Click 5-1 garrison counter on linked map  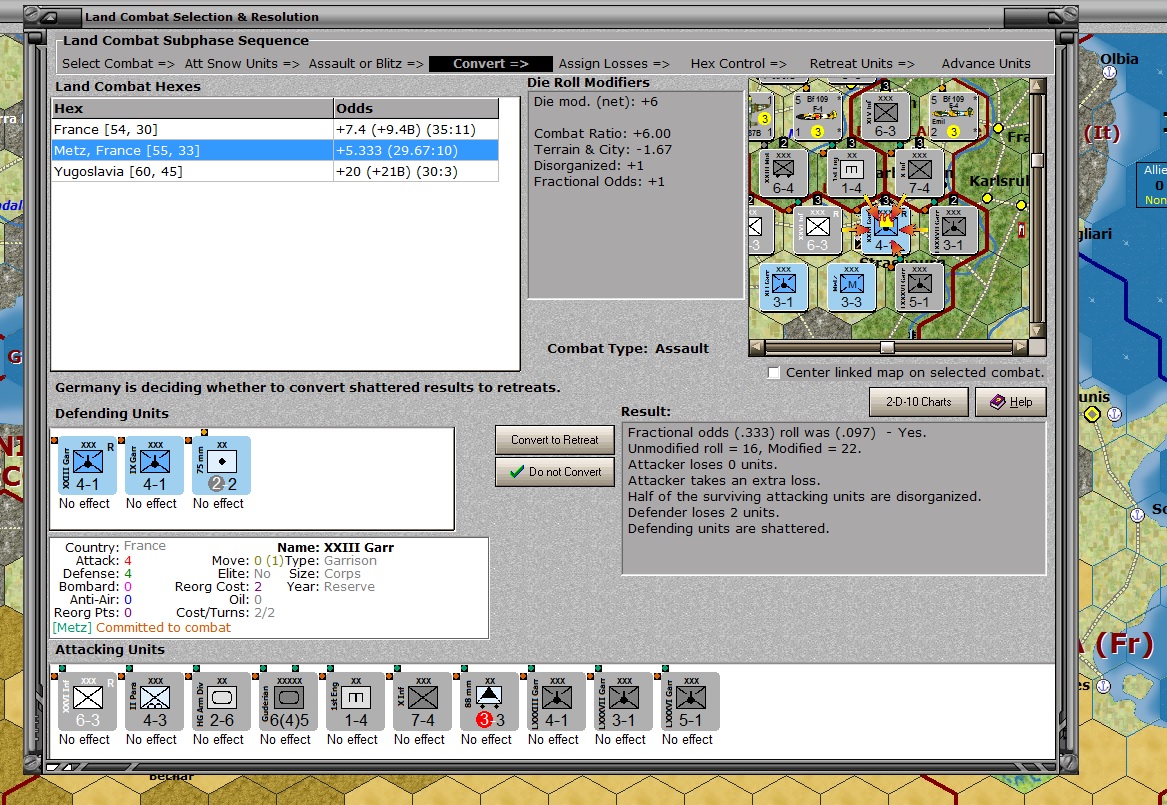point(919,286)
